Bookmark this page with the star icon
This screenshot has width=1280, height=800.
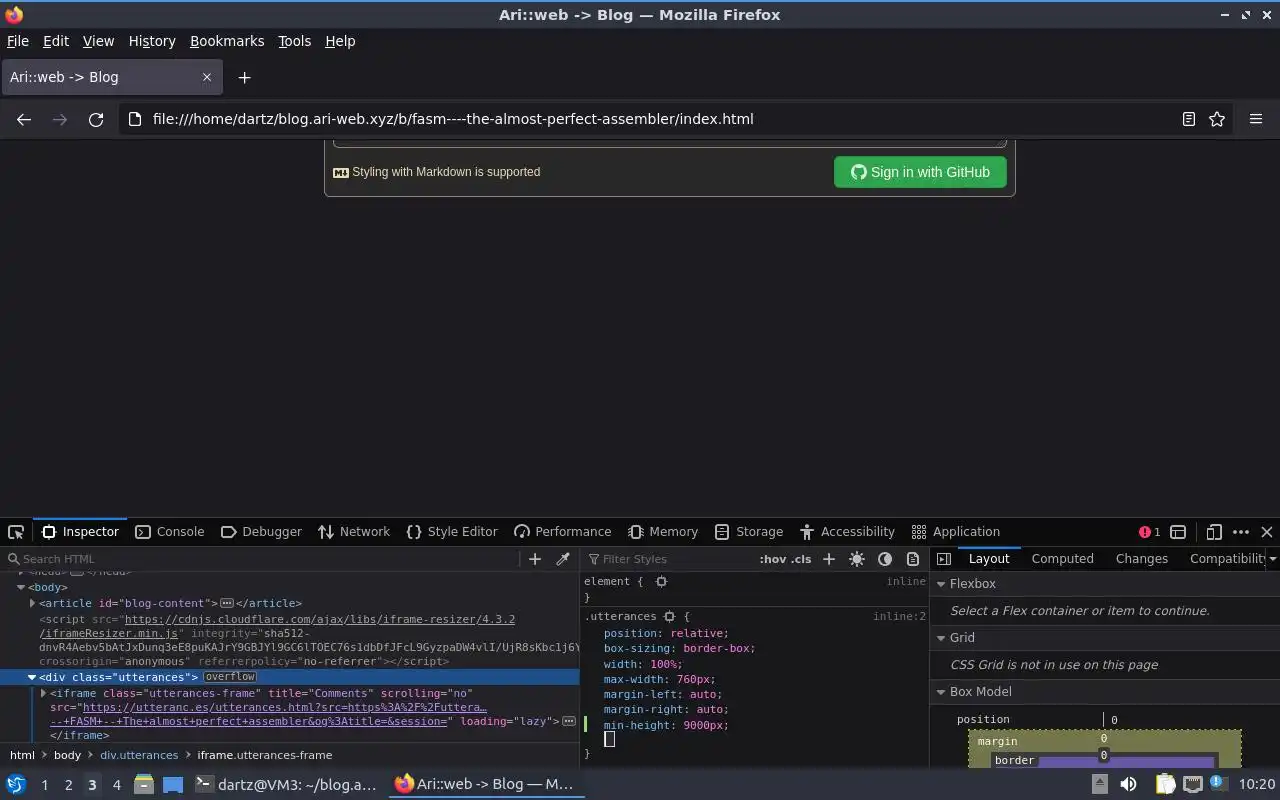click(x=1217, y=119)
